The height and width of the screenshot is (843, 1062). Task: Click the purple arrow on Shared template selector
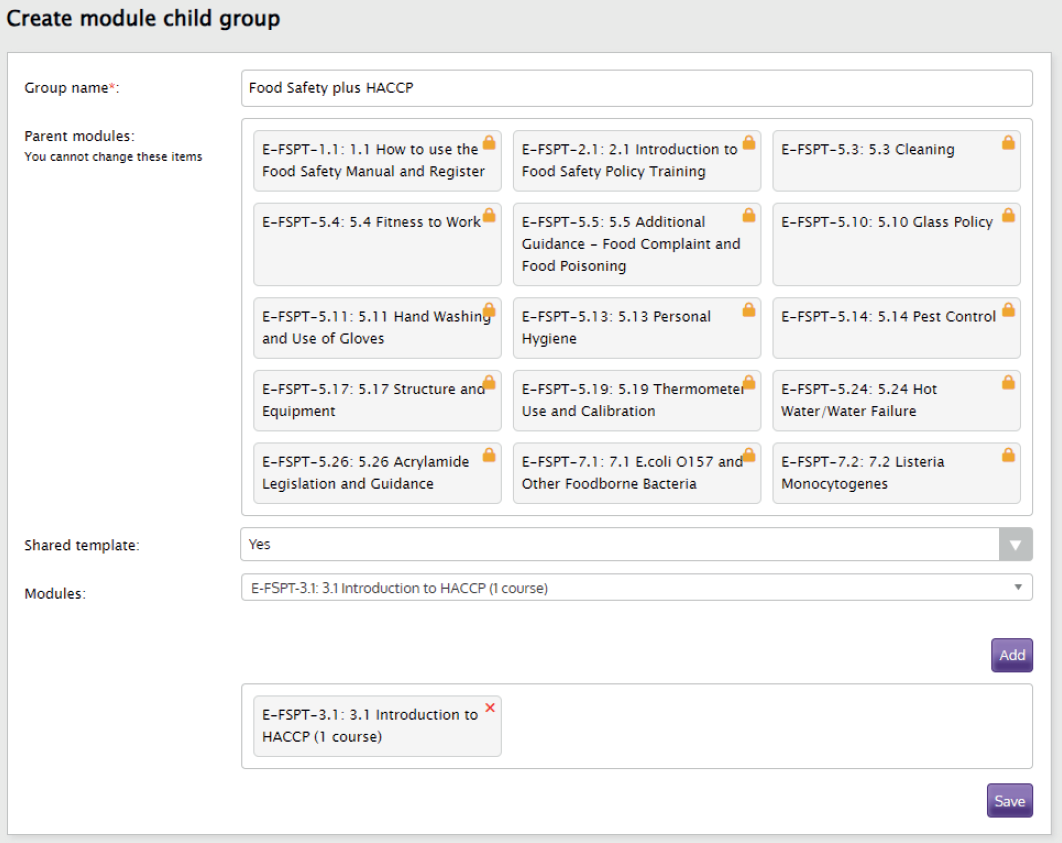click(1016, 543)
